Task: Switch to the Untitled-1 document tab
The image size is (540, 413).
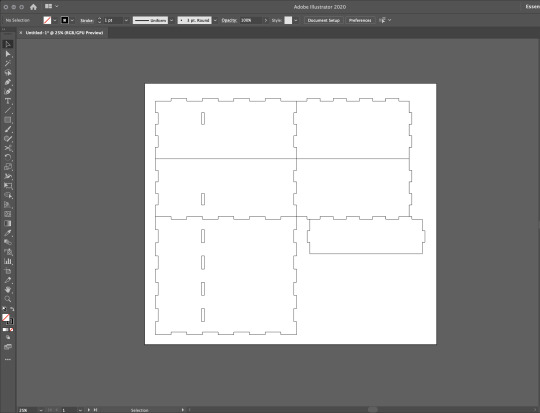Action: (64, 33)
